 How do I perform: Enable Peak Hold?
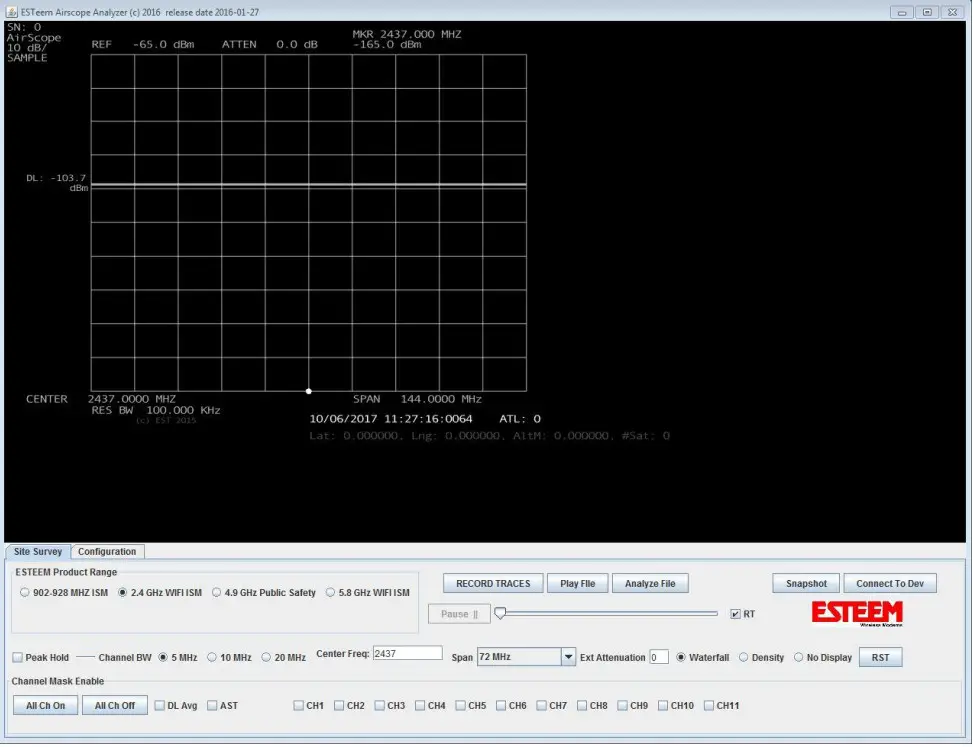point(16,657)
